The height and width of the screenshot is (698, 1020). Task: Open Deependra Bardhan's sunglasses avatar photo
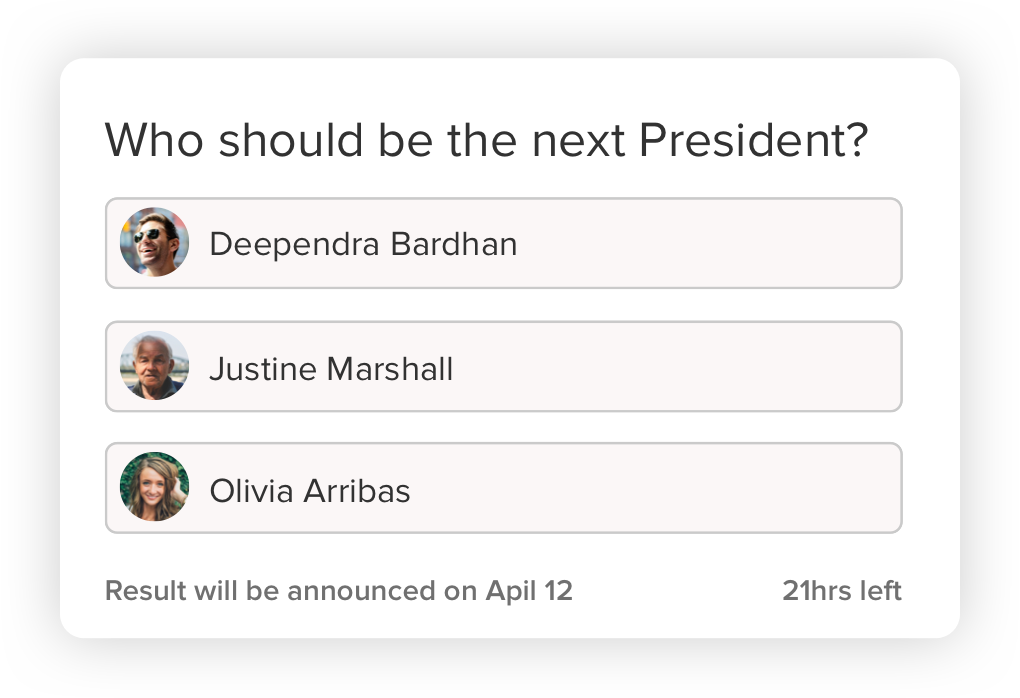[x=154, y=243]
